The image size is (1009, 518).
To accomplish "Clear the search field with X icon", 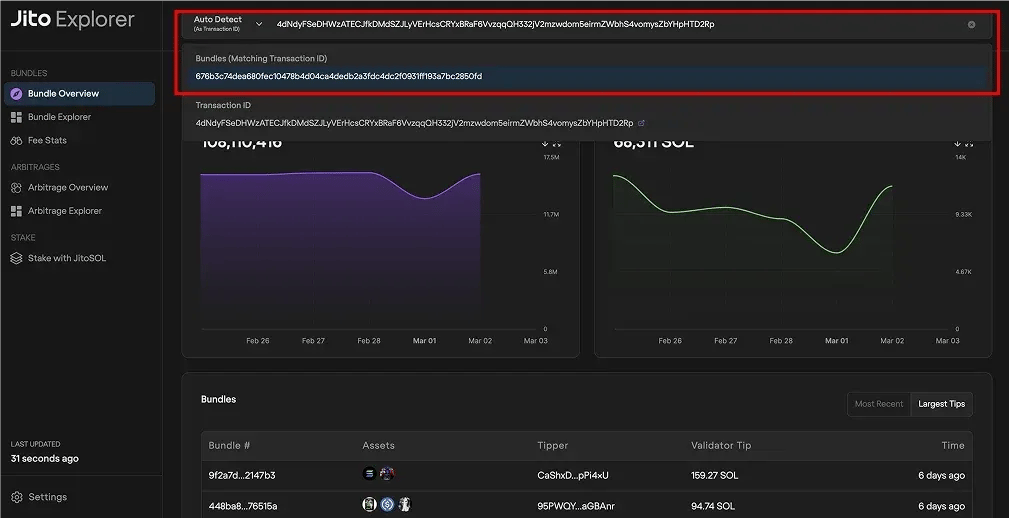I will point(971,24).
